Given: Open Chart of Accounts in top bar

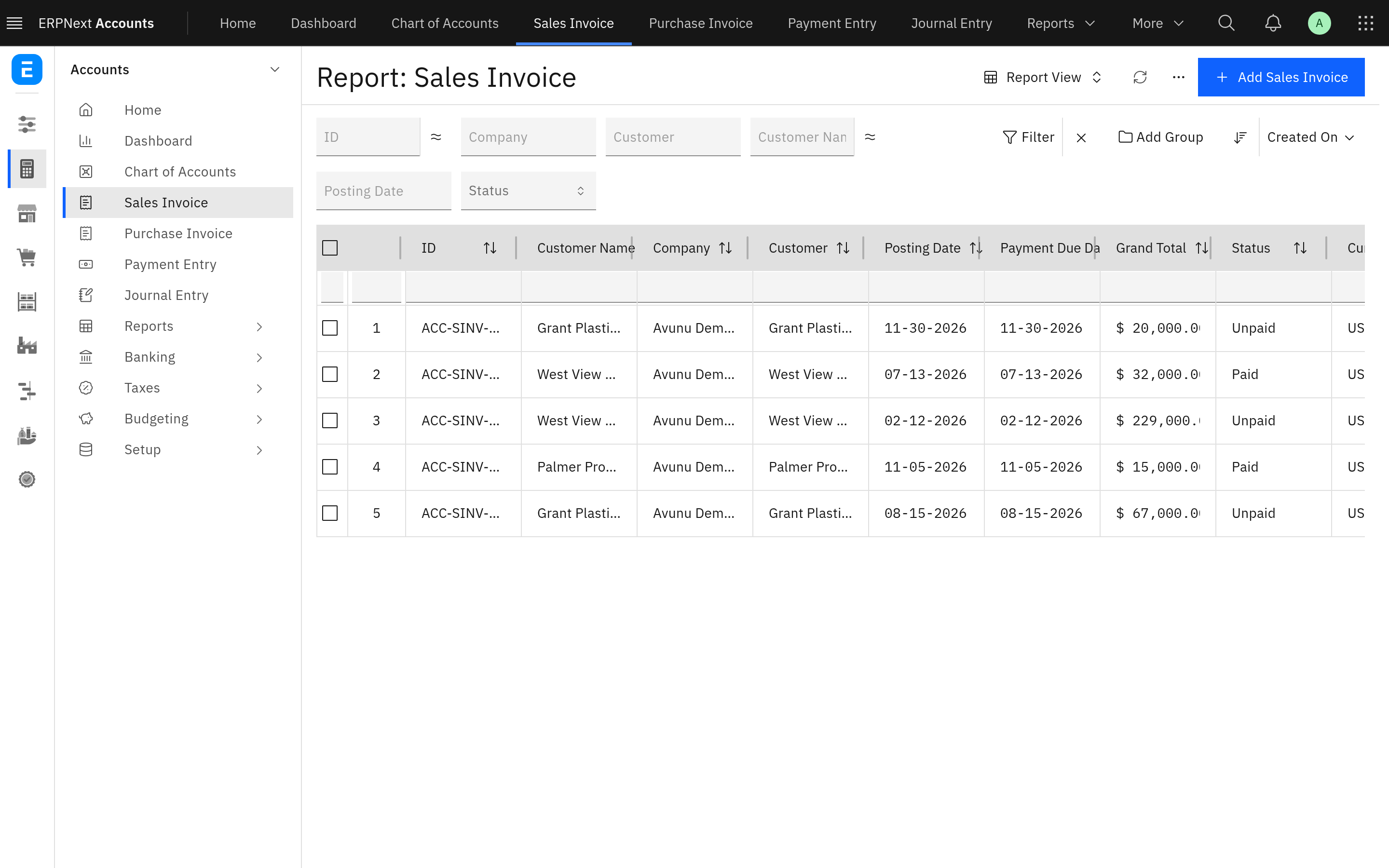Looking at the screenshot, I should click(445, 23).
